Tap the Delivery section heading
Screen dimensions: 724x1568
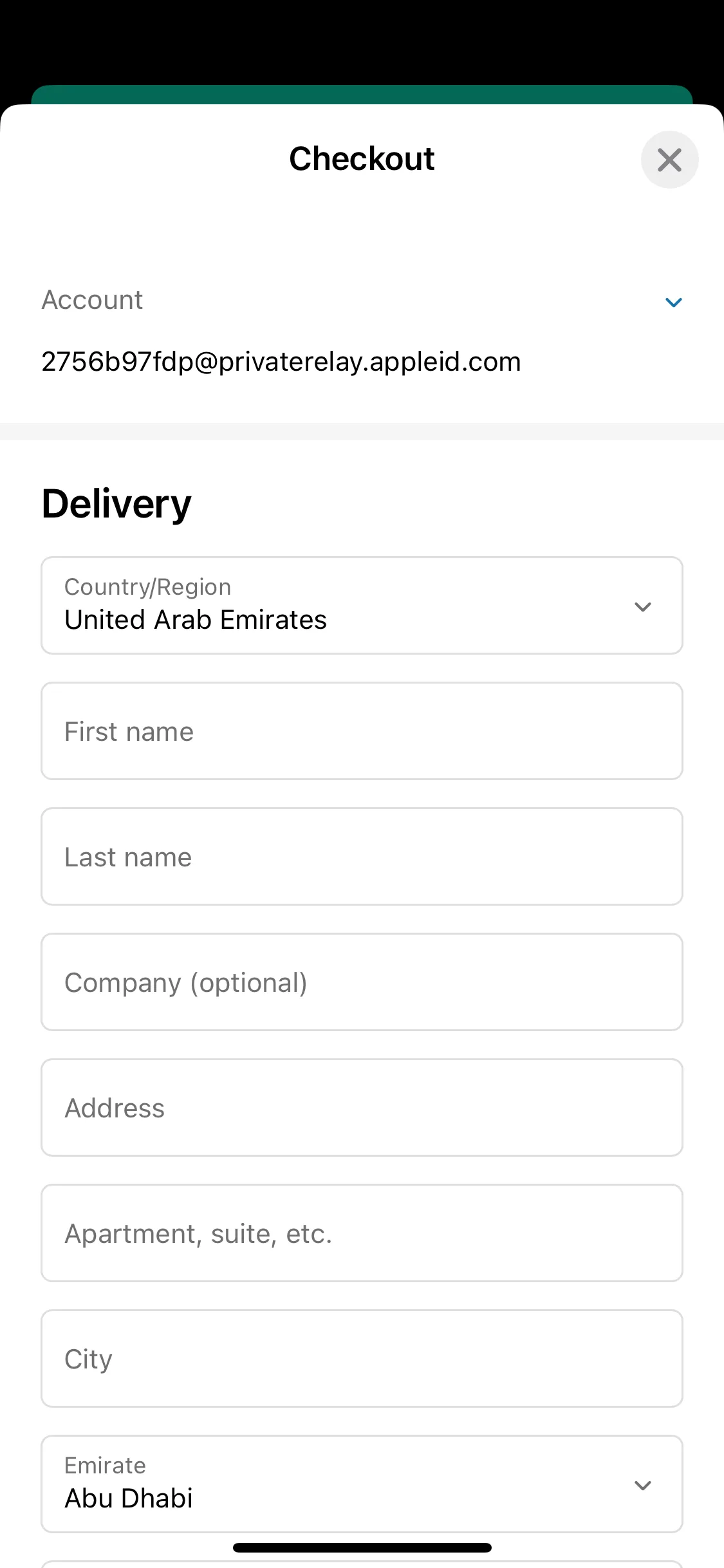(116, 503)
